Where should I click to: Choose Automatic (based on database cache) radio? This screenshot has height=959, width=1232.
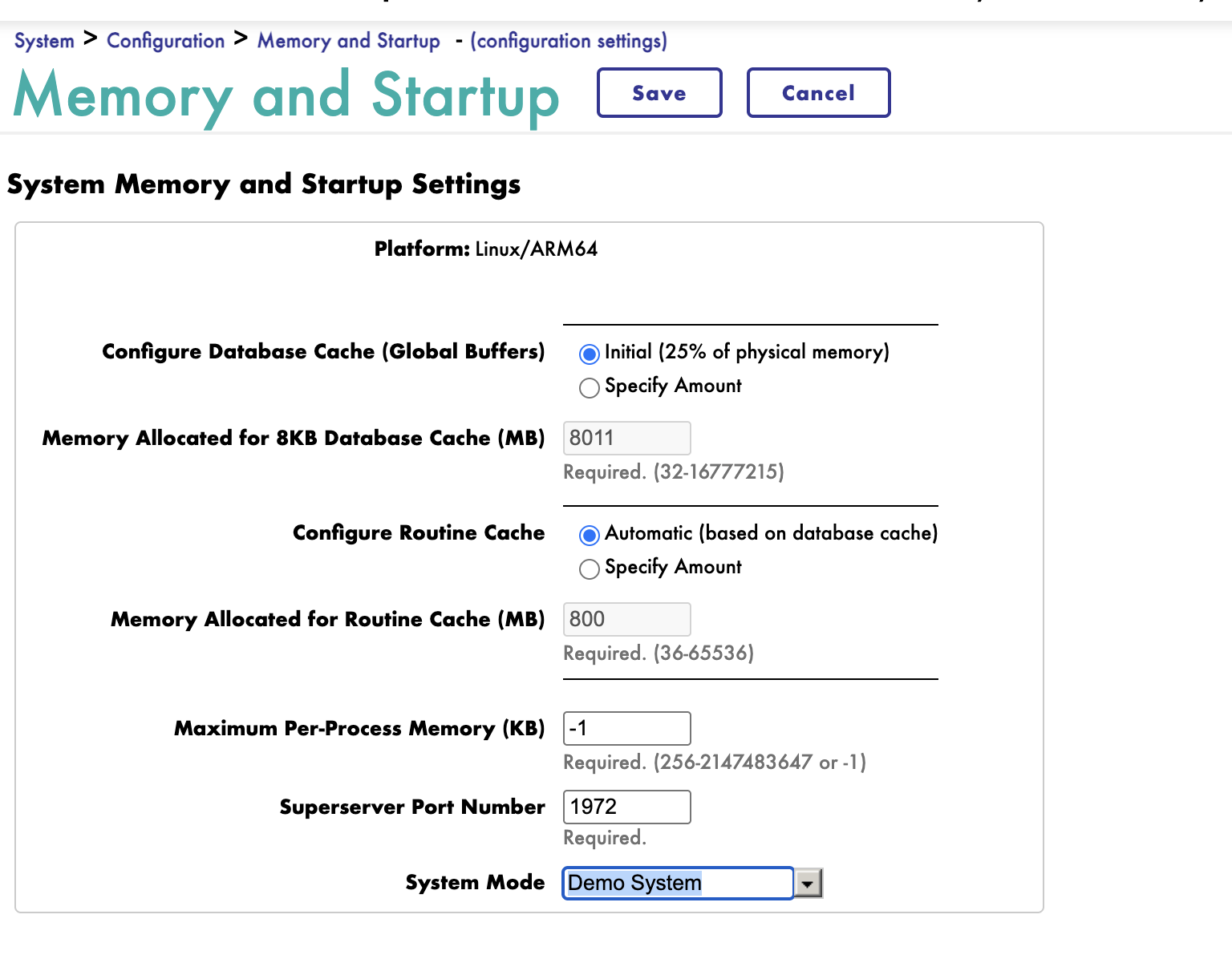(590, 535)
